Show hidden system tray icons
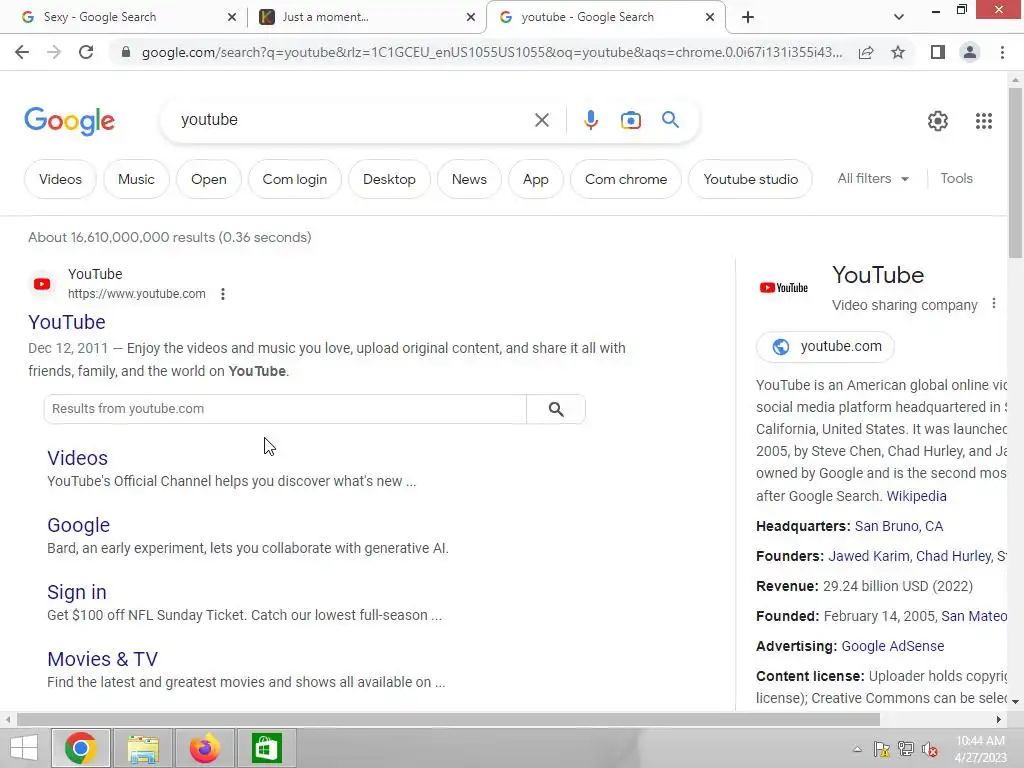 857,749
